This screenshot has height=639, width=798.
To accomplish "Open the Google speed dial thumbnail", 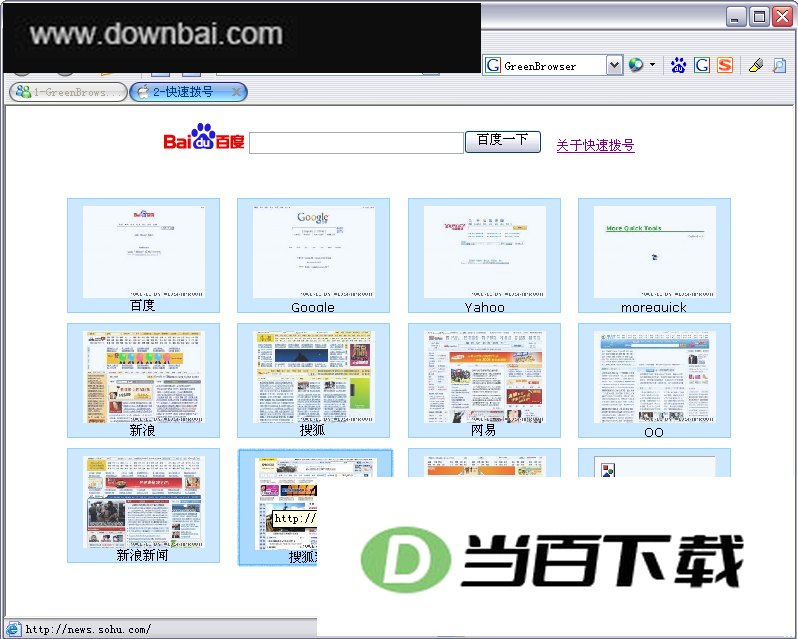I will [x=314, y=255].
